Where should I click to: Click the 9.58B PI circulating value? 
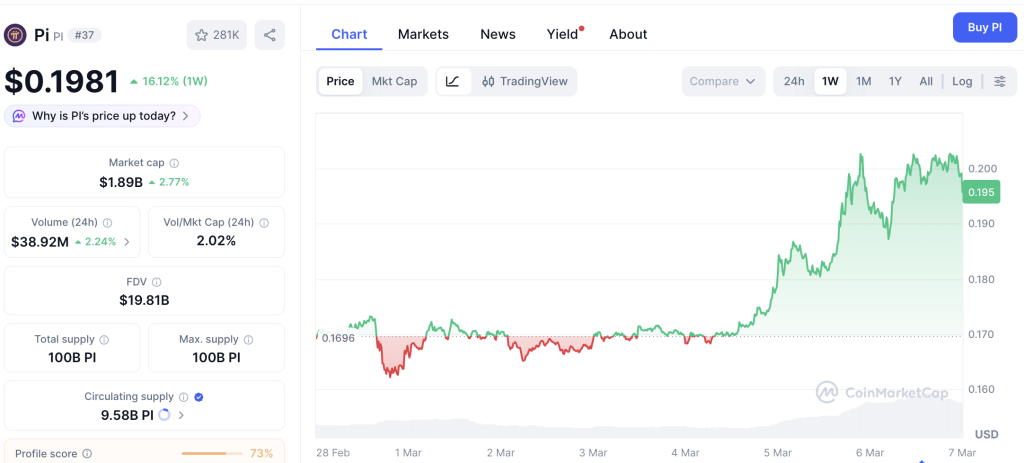pyautogui.click(x=127, y=415)
